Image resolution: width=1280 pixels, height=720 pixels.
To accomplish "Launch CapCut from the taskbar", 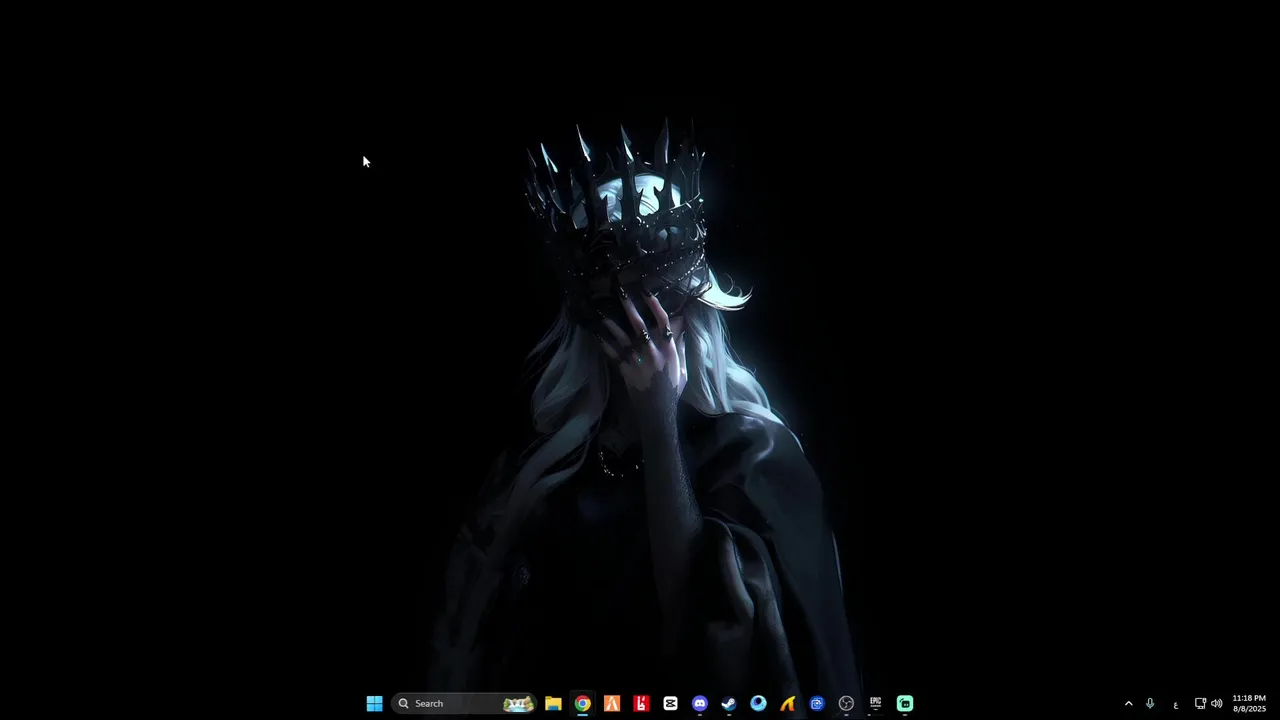I will tap(670, 703).
